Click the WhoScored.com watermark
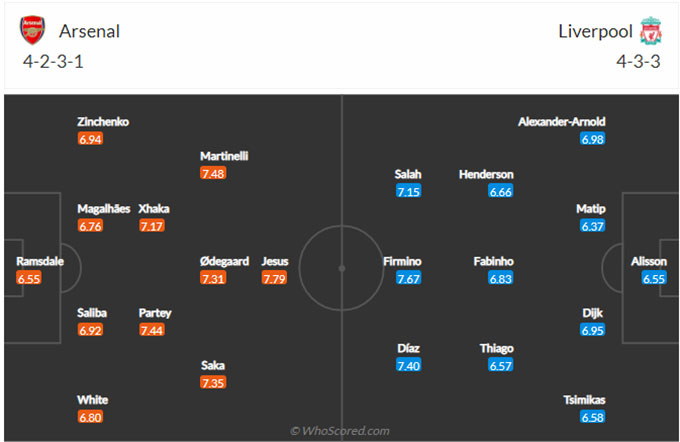This screenshot has width=680, height=442. 340,431
